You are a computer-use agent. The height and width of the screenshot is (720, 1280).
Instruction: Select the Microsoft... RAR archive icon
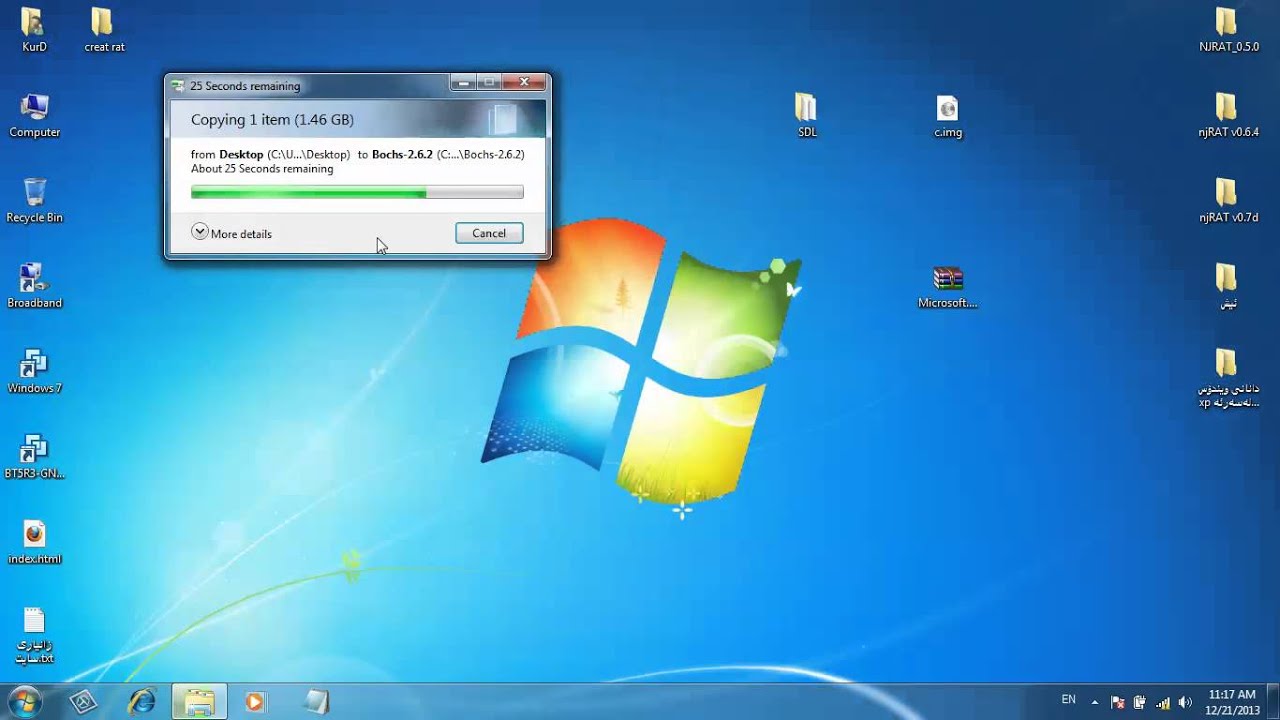pos(947,287)
